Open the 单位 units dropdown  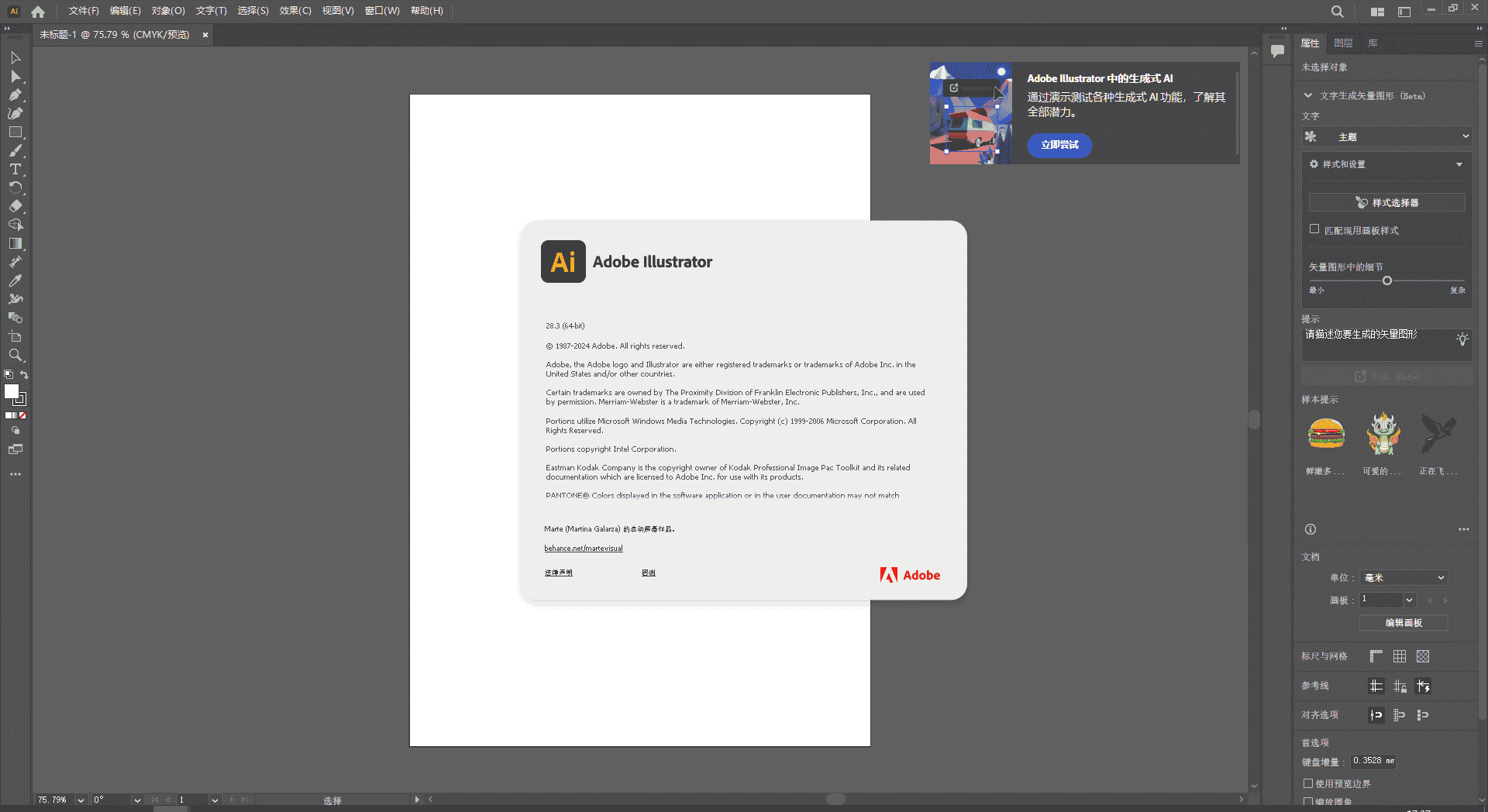coord(1403,577)
